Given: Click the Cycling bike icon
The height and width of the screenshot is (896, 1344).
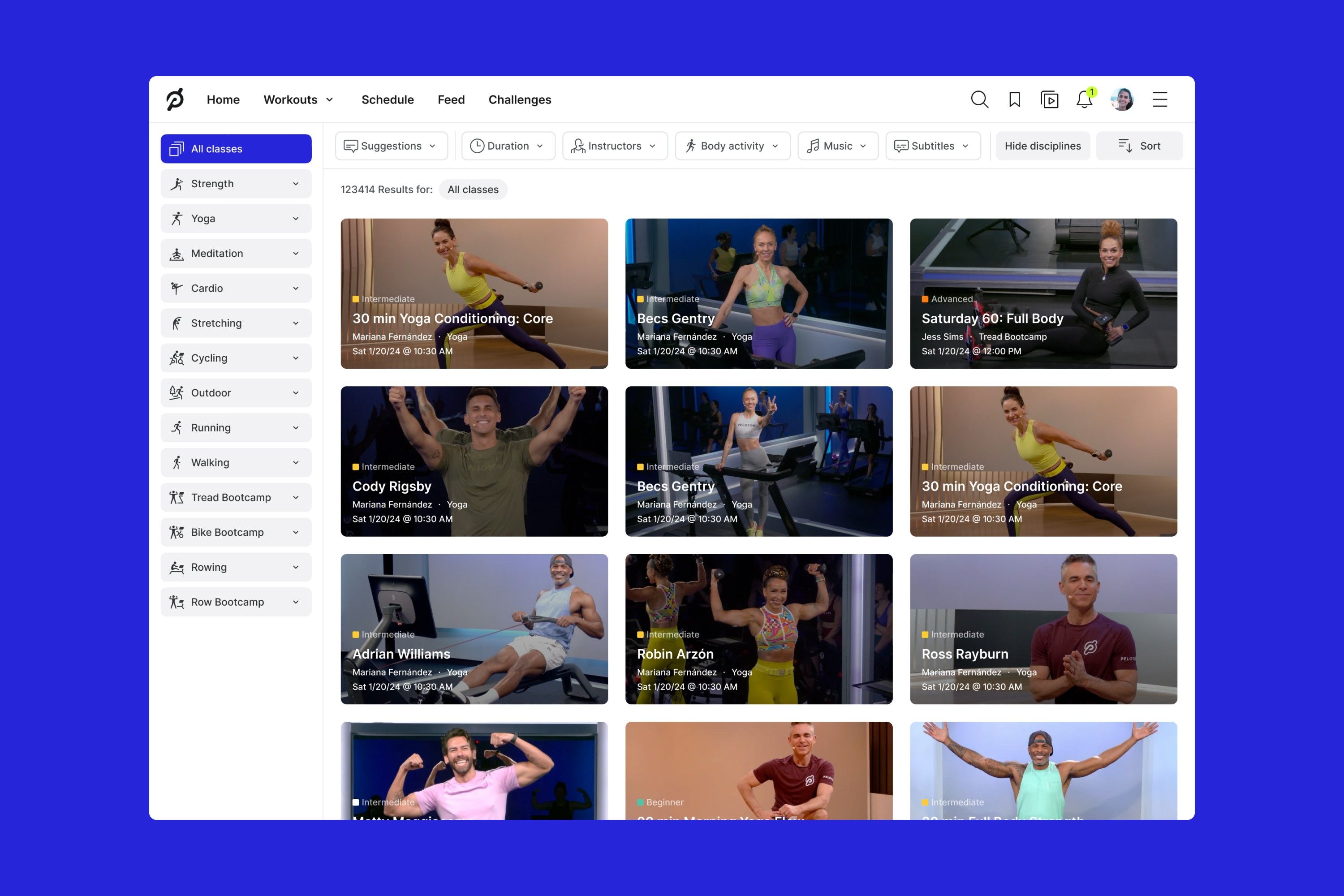Looking at the screenshot, I should pos(177,358).
